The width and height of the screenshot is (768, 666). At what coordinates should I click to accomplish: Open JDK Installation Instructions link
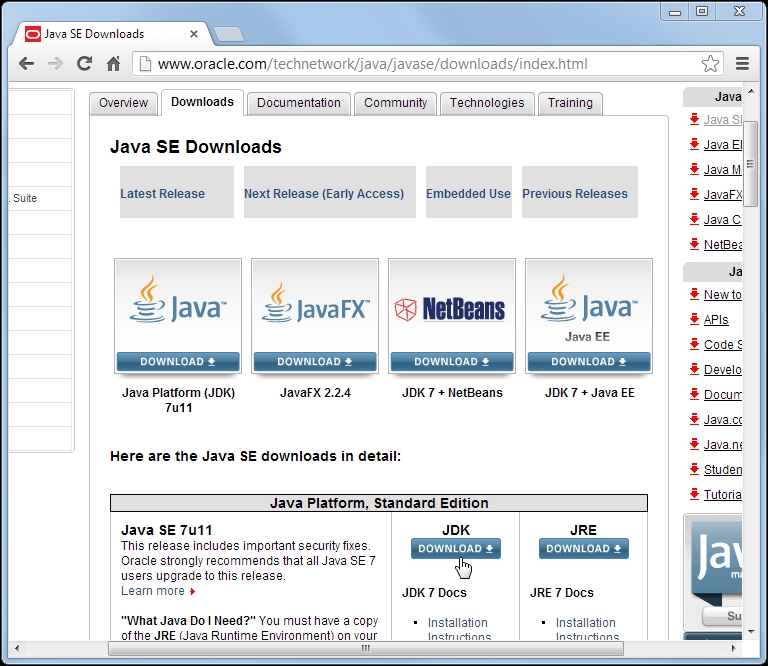(x=458, y=629)
